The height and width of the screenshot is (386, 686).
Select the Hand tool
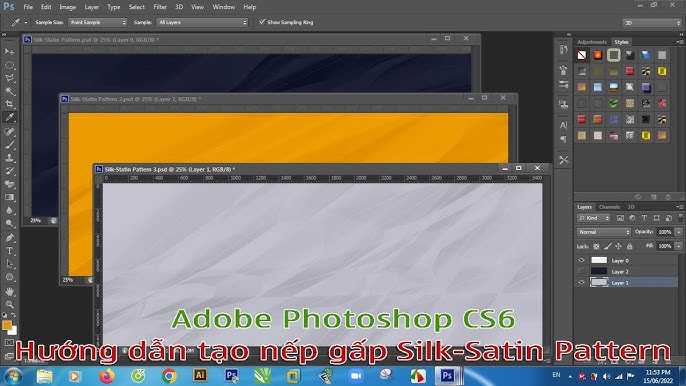[9, 291]
